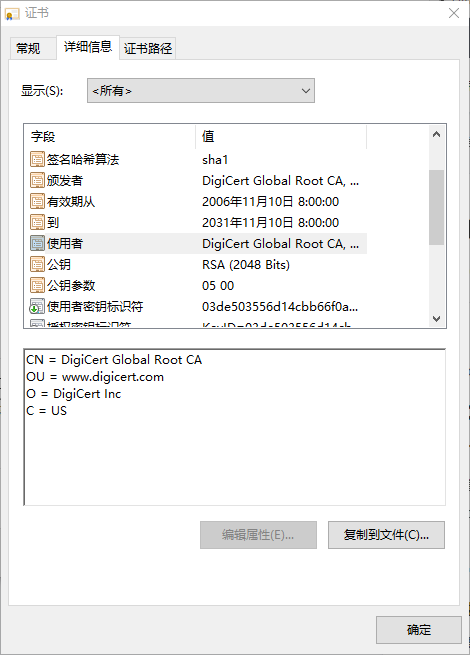
Task: Select the 有效期从 field icon
Action: pyautogui.click(x=37, y=201)
